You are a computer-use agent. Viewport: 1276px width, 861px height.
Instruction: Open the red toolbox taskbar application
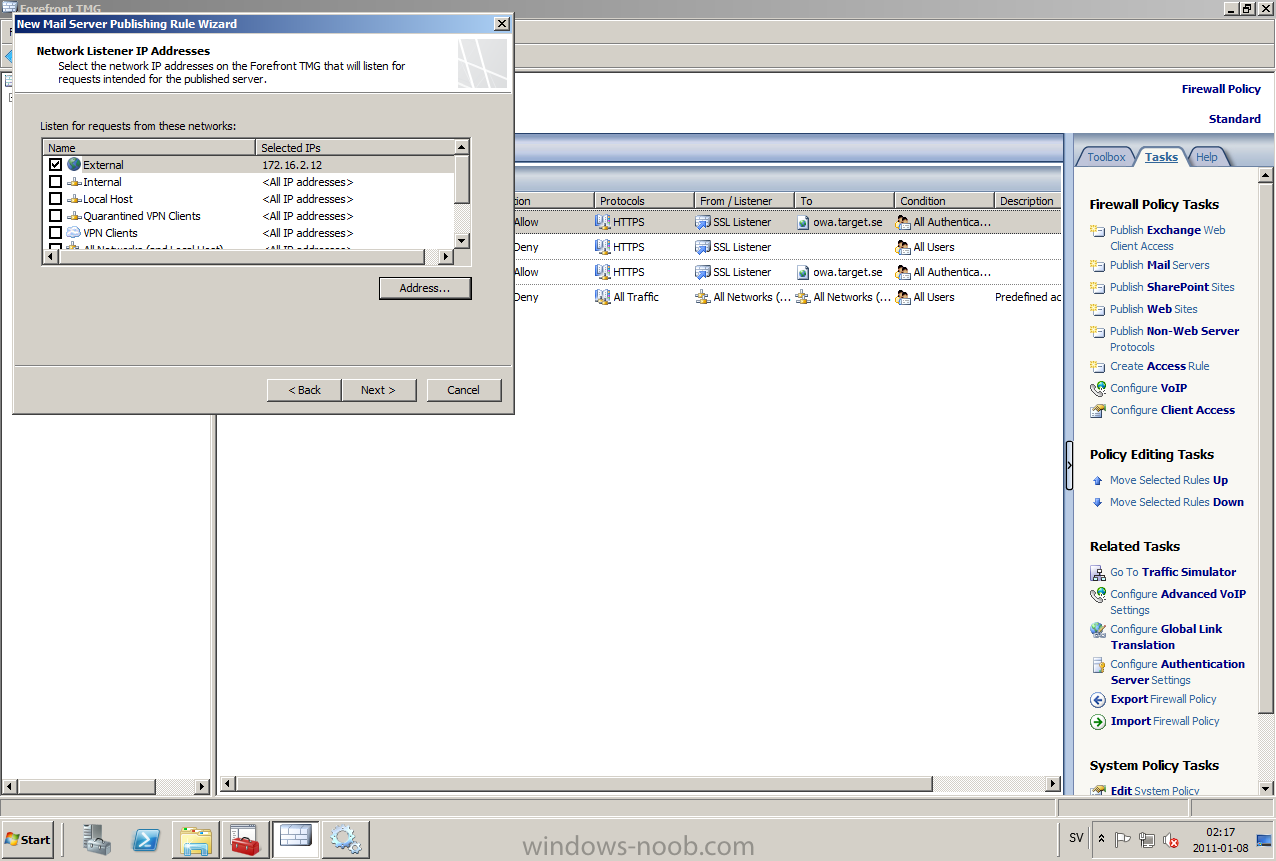pyautogui.click(x=246, y=840)
